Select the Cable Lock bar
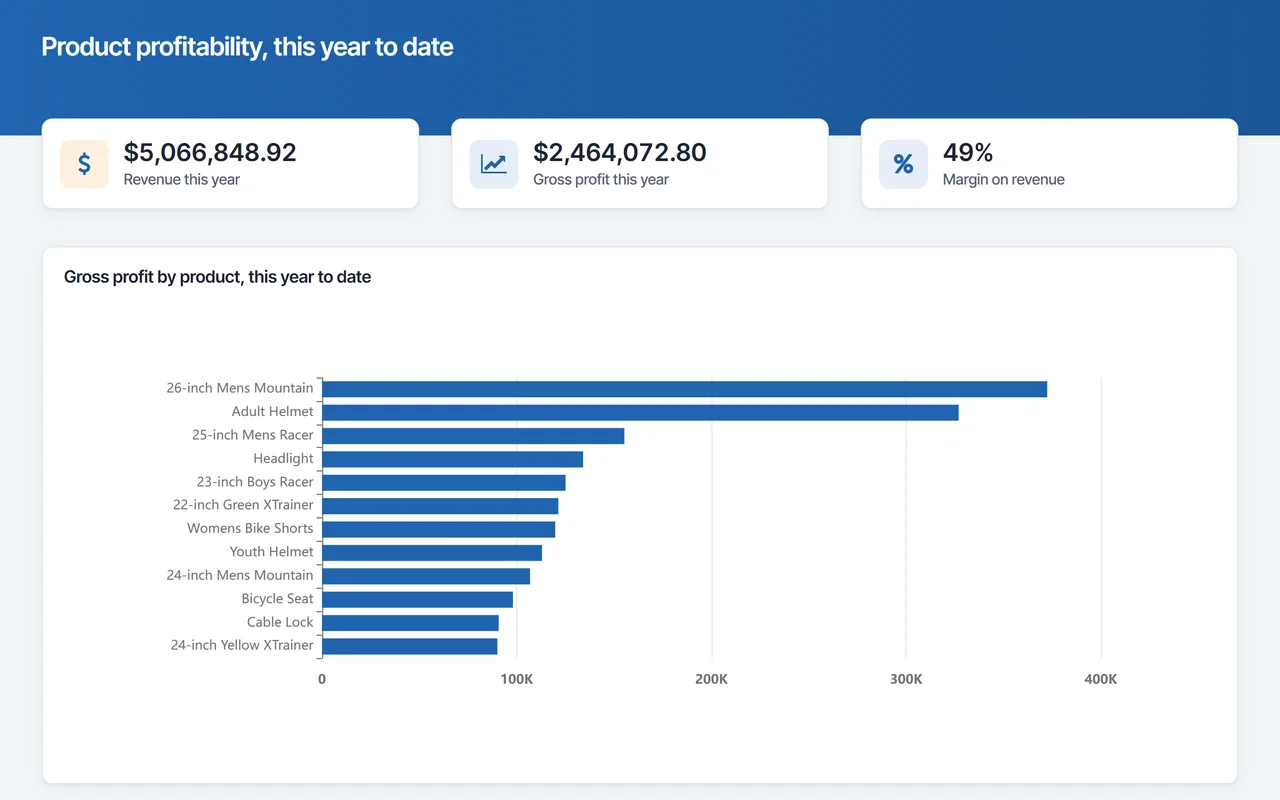 tap(411, 623)
